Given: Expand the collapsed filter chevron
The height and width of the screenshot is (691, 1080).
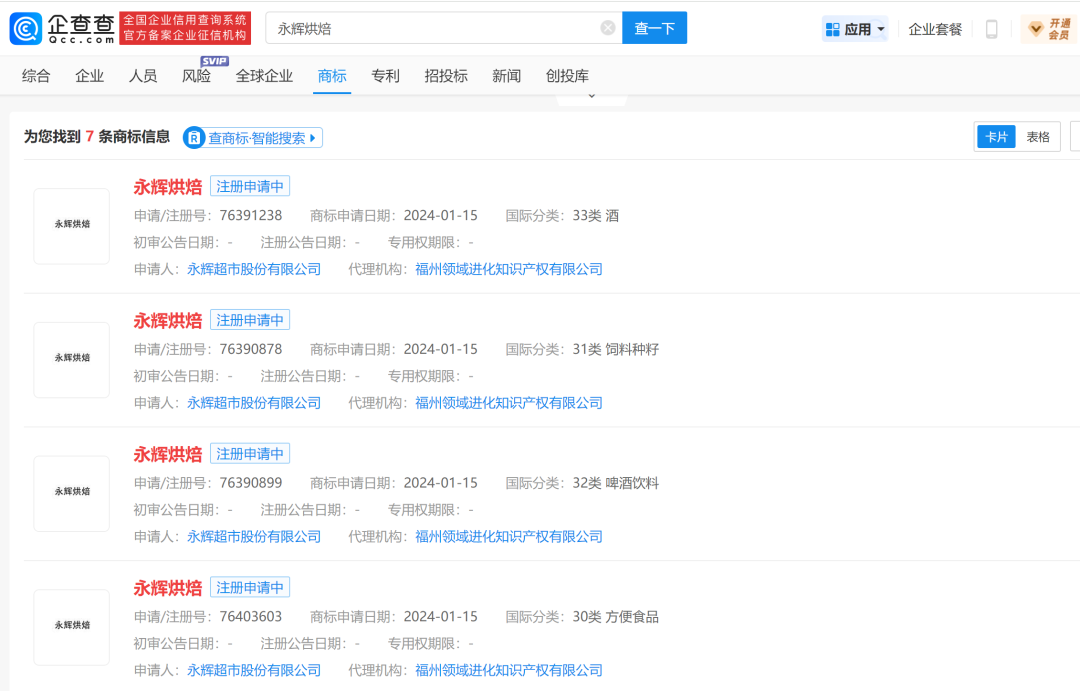Looking at the screenshot, I should [x=591, y=97].
